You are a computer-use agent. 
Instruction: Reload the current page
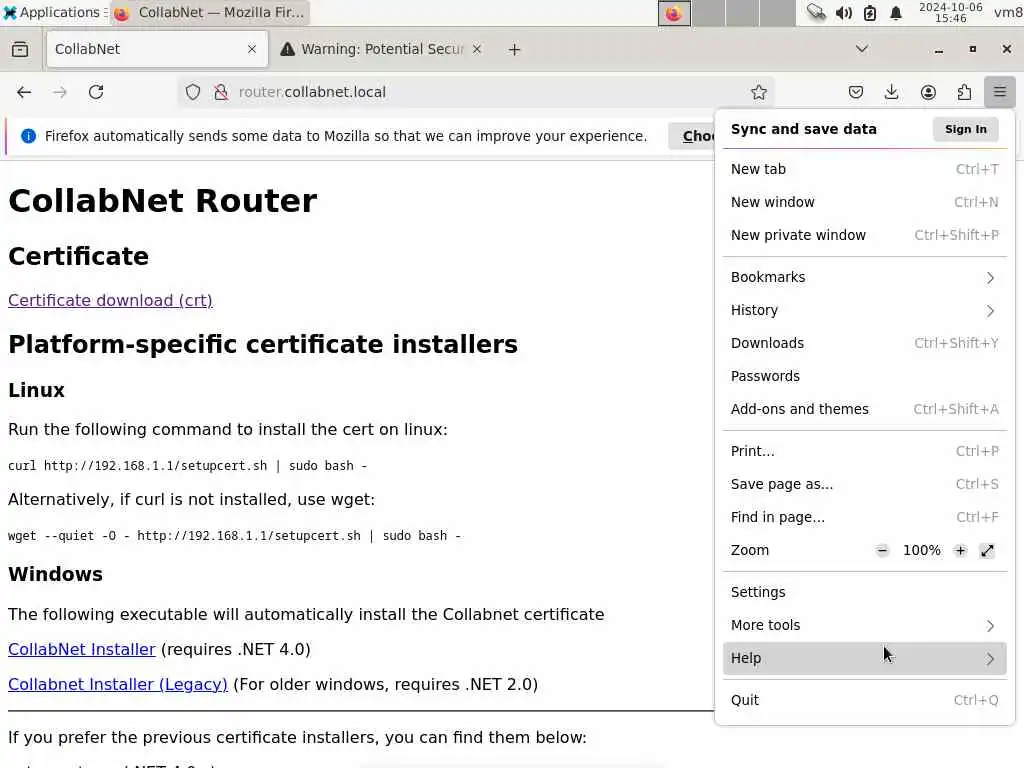point(96,92)
